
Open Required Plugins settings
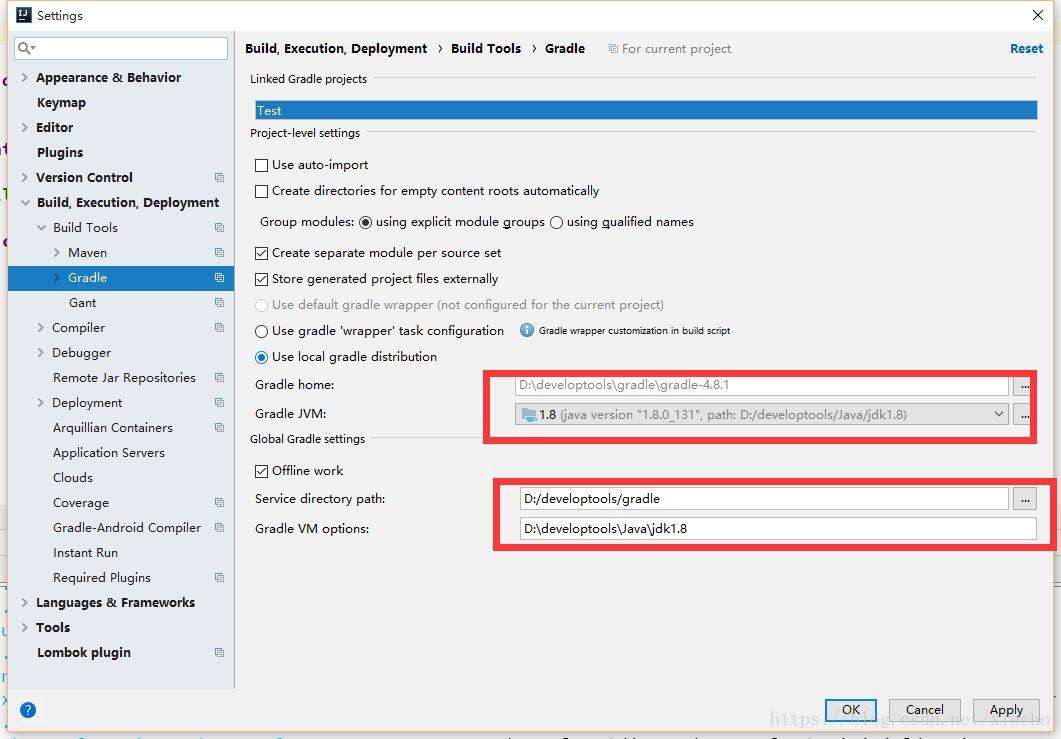point(101,578)
